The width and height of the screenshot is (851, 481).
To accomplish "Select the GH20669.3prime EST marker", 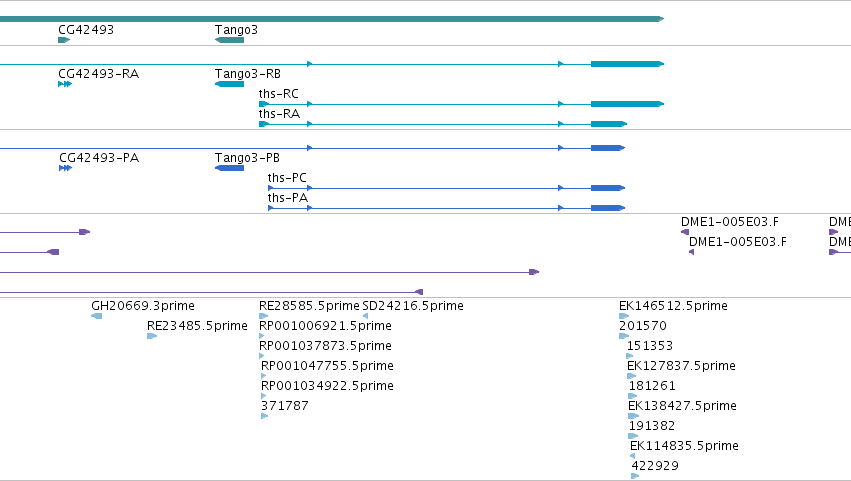I will pyautogui.click(x=97, y=316).
